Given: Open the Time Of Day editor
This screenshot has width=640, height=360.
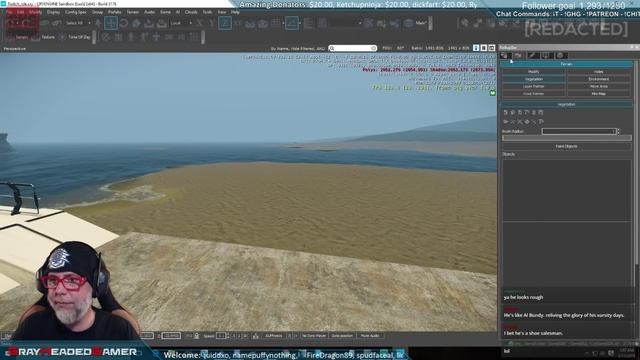Looking at the screenshot, I should point(76,37).
